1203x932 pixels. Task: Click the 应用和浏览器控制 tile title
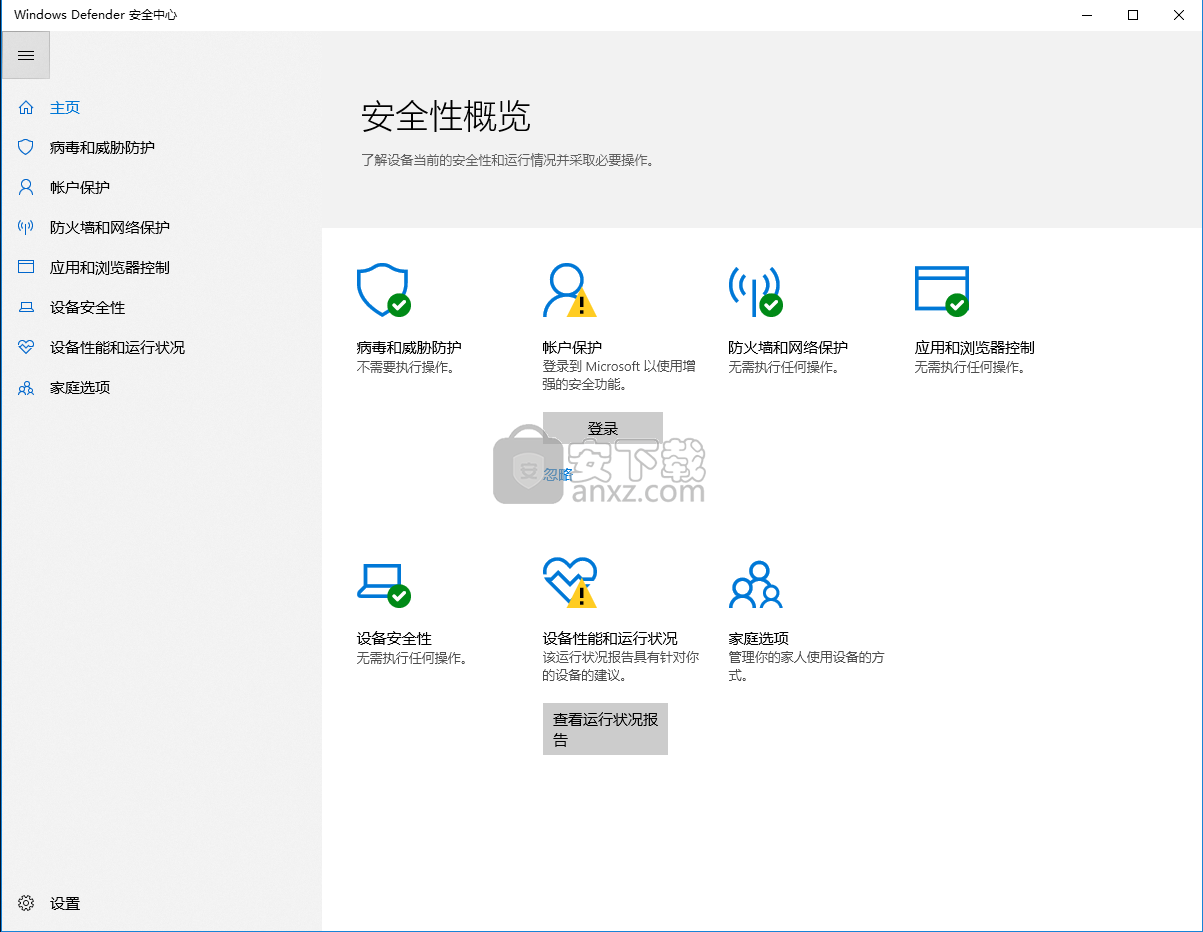[x=974, y=347]
